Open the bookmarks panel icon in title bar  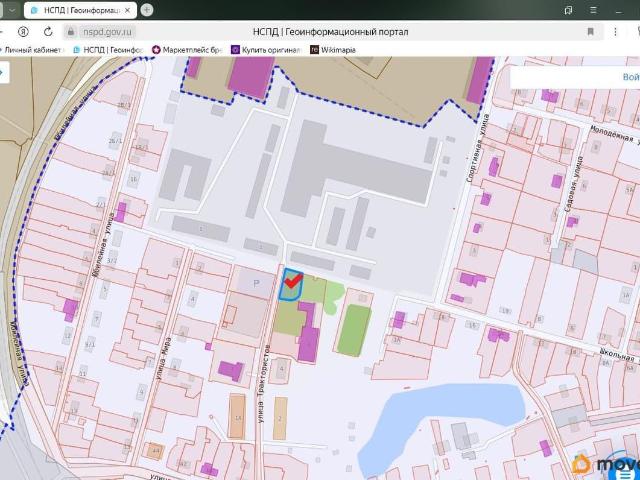[568, 11]
